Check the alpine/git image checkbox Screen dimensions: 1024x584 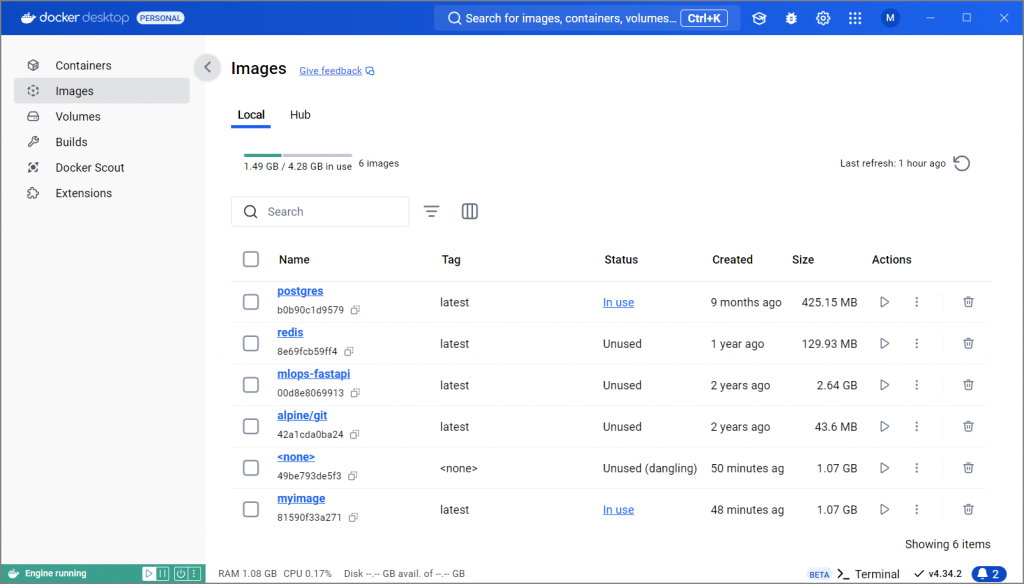click(251, 427)
